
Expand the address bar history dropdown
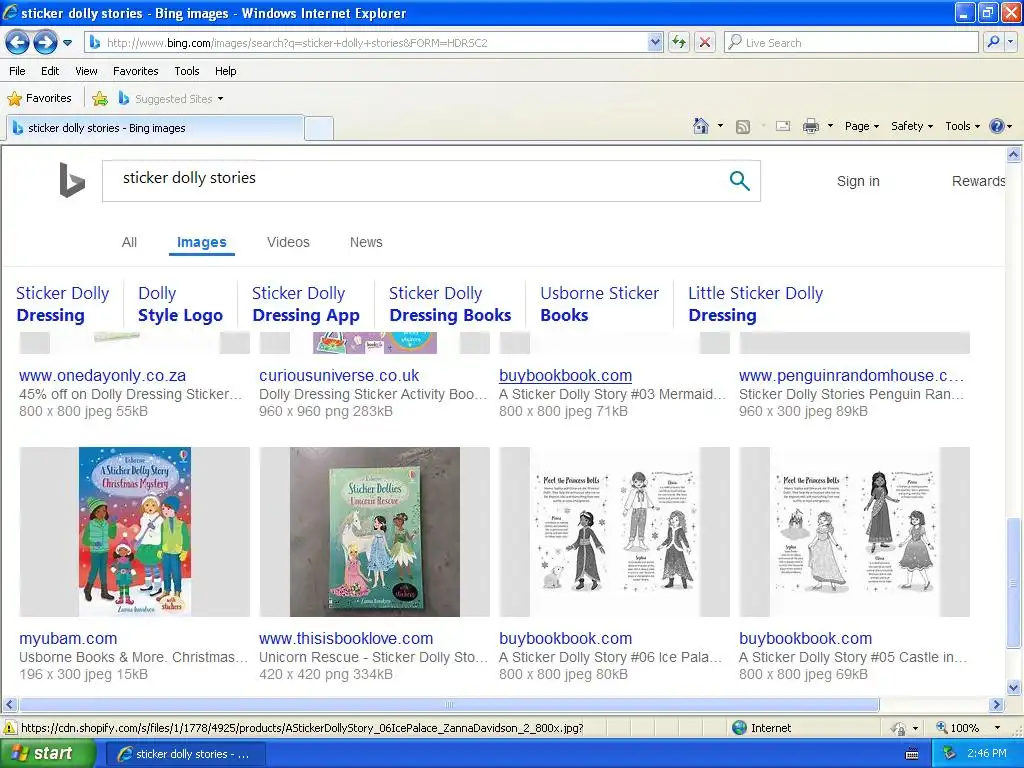pos(655,43)
